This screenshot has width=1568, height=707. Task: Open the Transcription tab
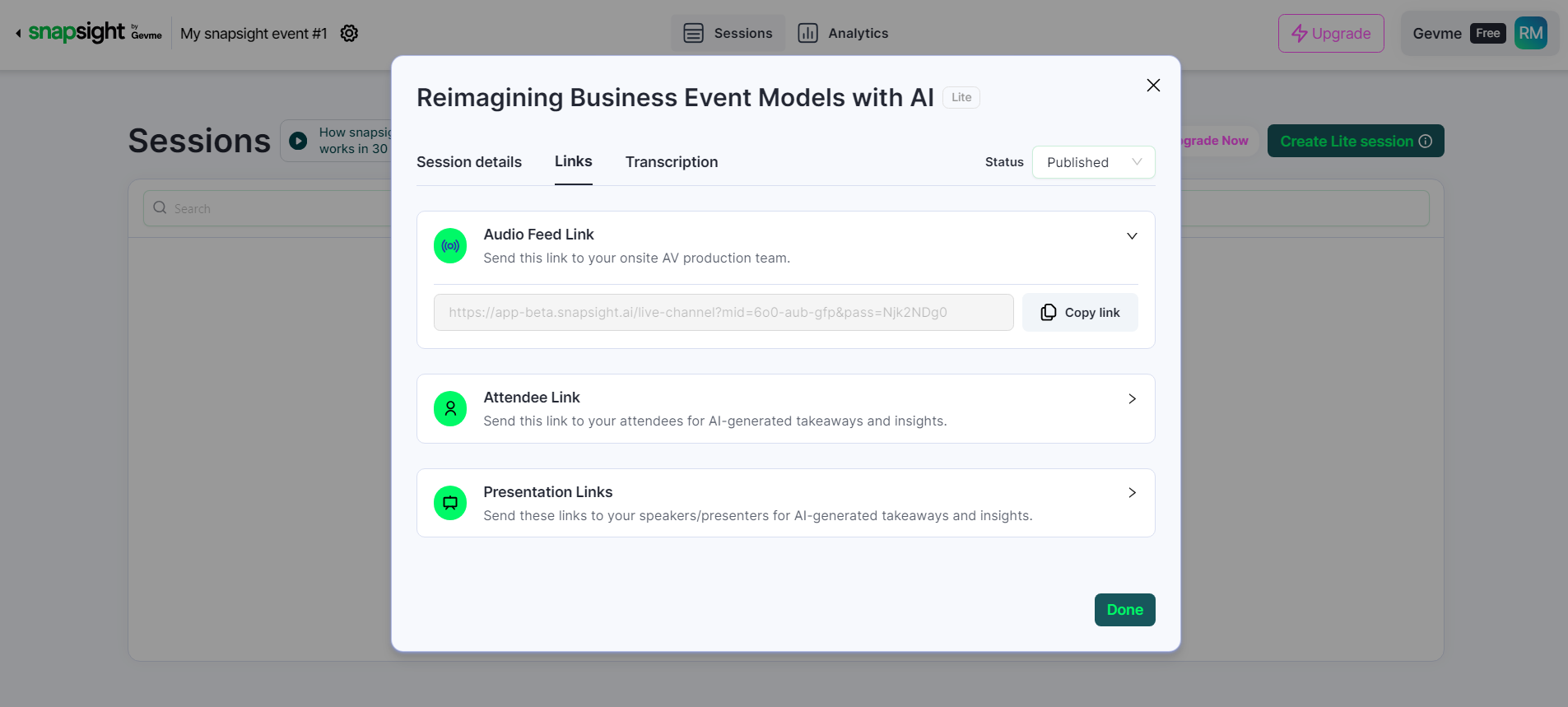pos(672,162)
